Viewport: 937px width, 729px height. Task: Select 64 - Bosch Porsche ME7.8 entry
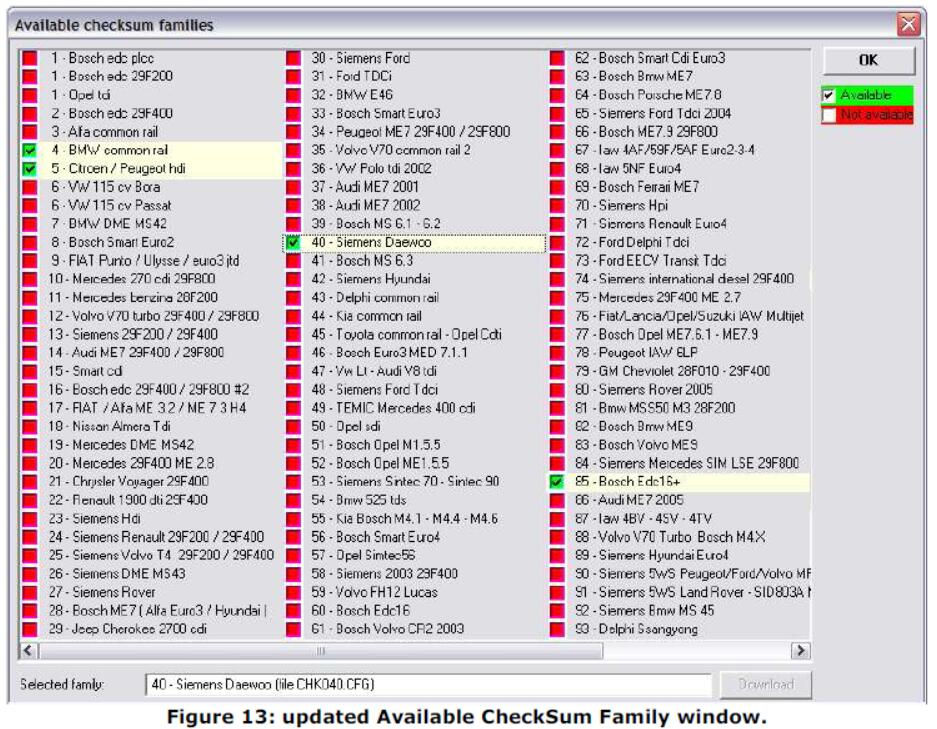point(648,95)
